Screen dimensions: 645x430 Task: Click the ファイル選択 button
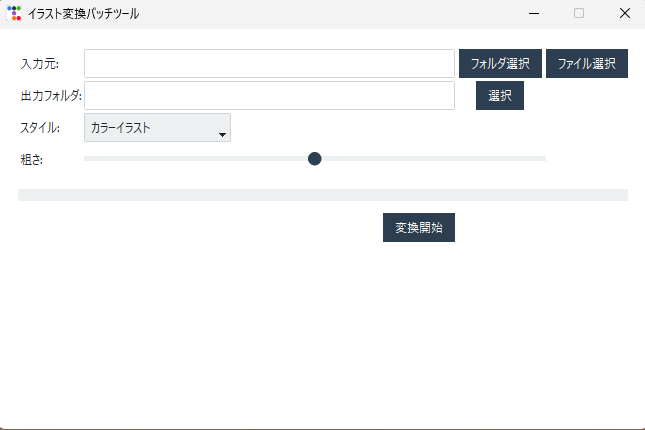tap(587, 63)
